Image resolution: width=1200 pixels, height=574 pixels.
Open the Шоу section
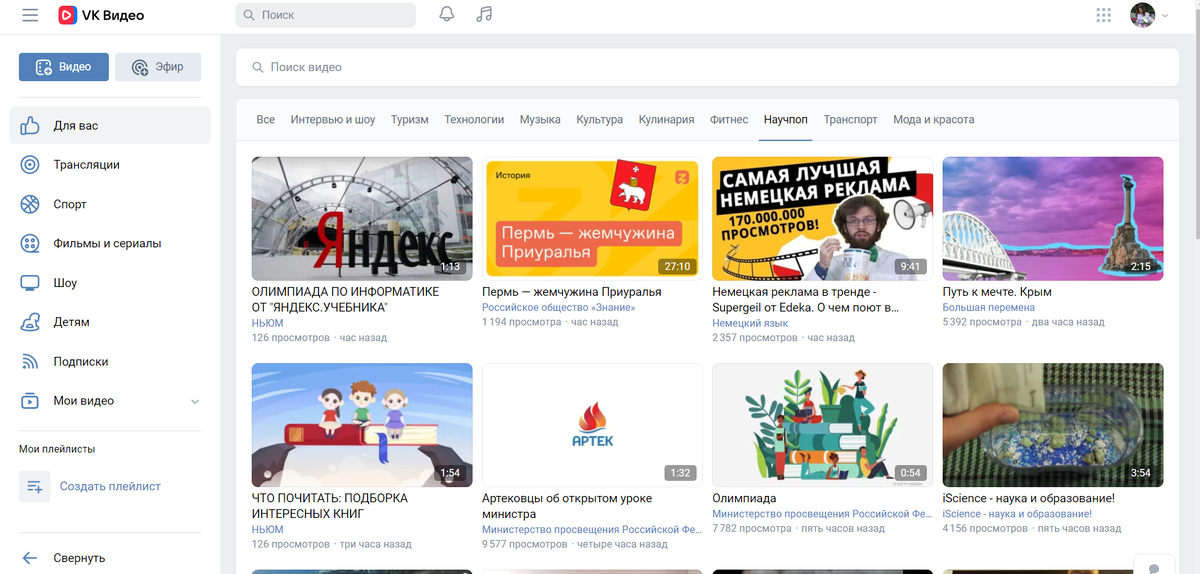(110, 283)
